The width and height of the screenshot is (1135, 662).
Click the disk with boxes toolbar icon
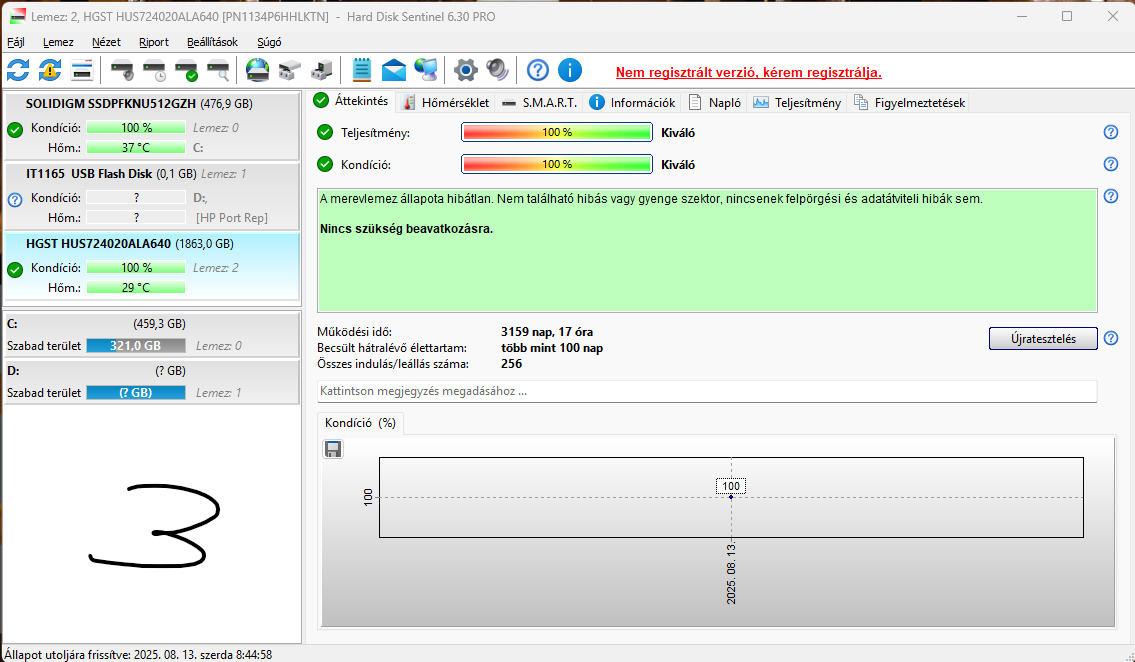click(x=290, y=70)
